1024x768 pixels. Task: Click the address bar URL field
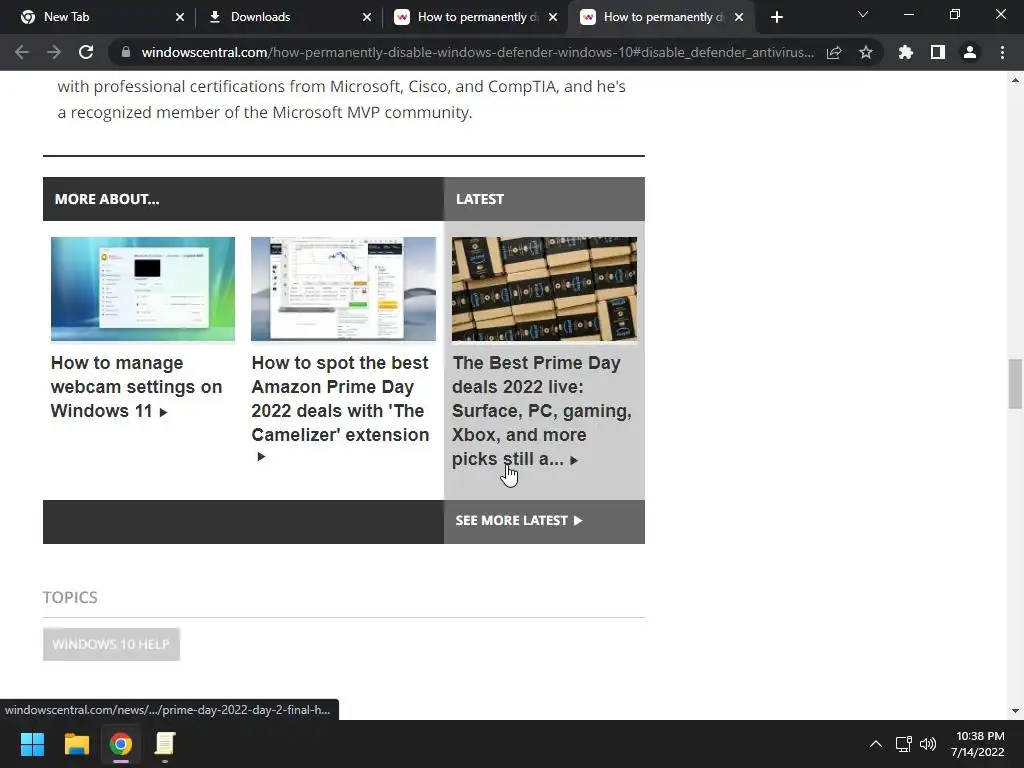pos(477,52)
